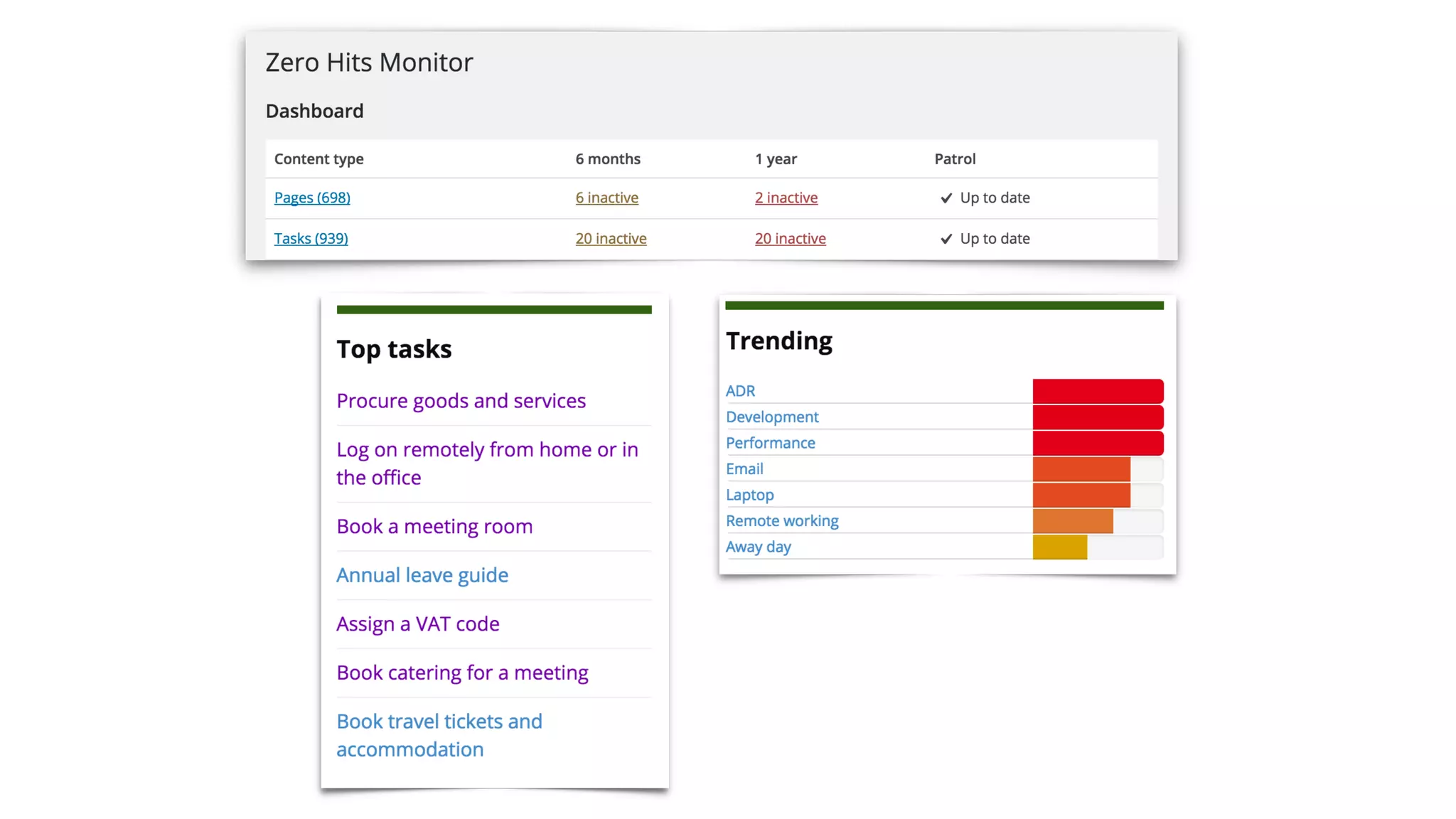
Task: Open 20 inactive tasks under 6 months
Action: [611, 239]
